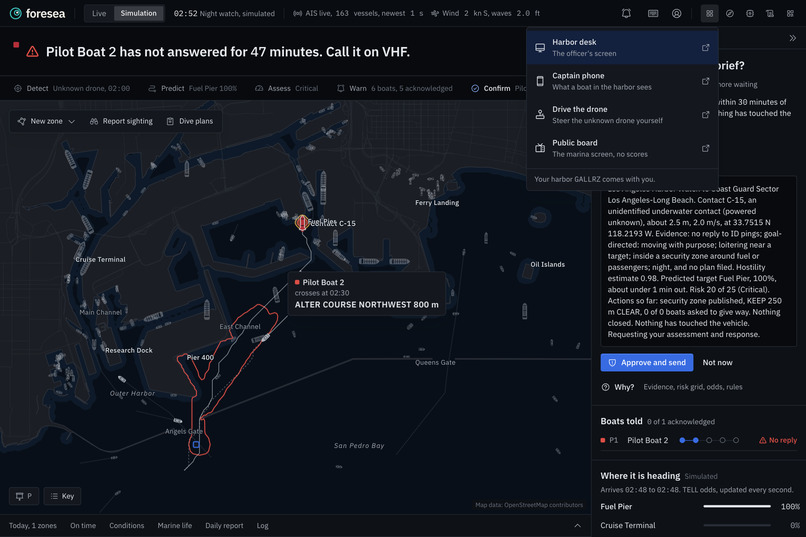This screenshot has width=806, height=537.
Task: Select Harbor desk menu entry
Action: tap(622, 47)
